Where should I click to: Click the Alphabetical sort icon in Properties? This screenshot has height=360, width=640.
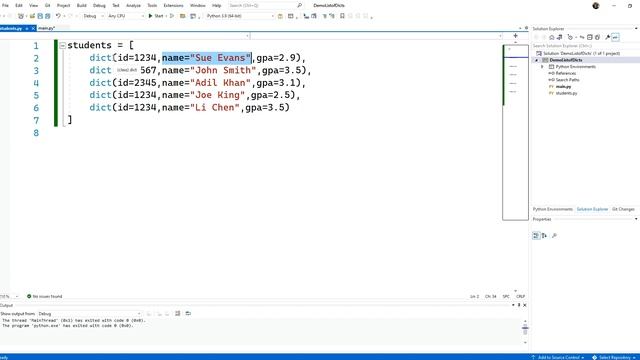(x=544, y=236)
